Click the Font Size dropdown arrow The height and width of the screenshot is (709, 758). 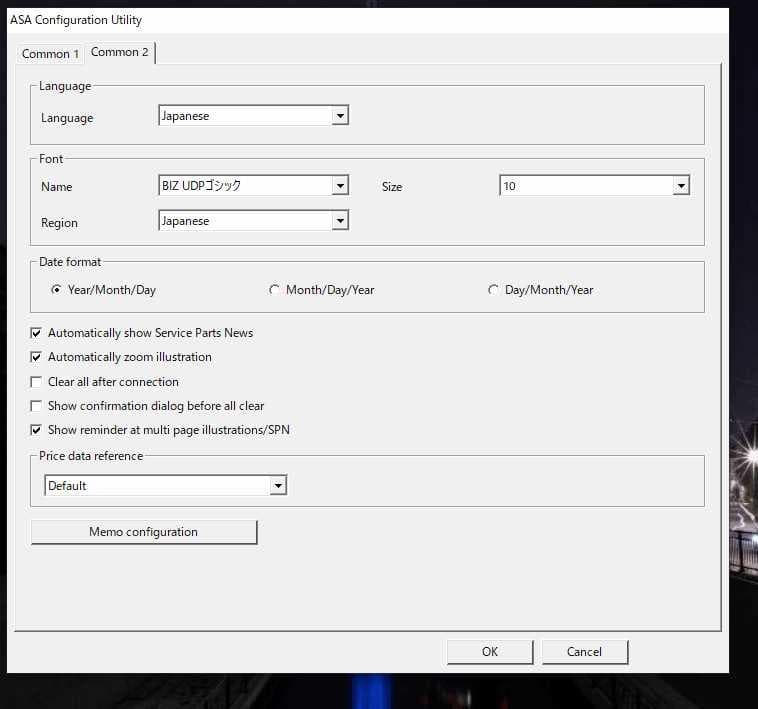[681, 186]
